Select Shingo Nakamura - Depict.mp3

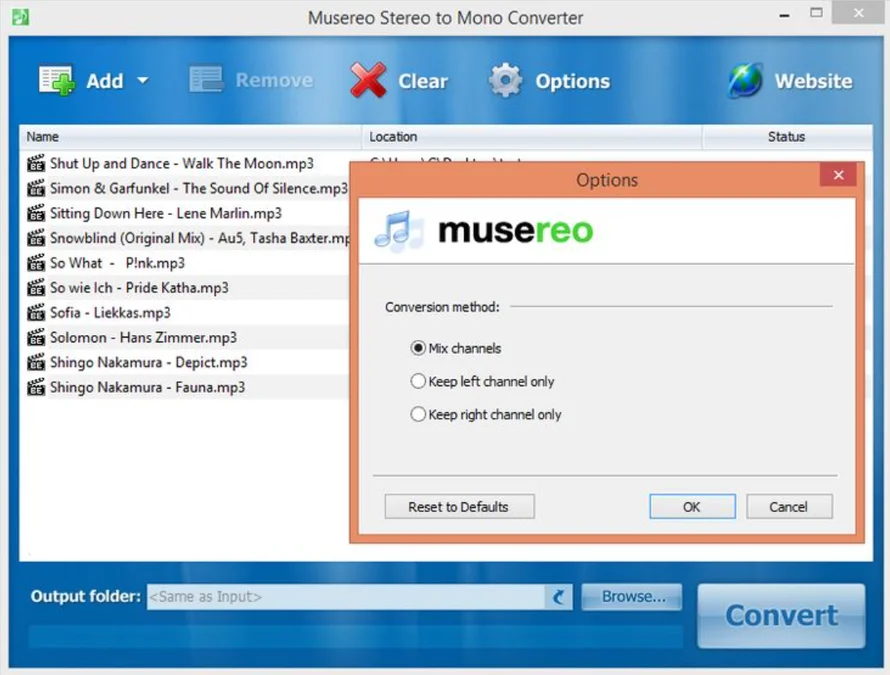point(149,362)
